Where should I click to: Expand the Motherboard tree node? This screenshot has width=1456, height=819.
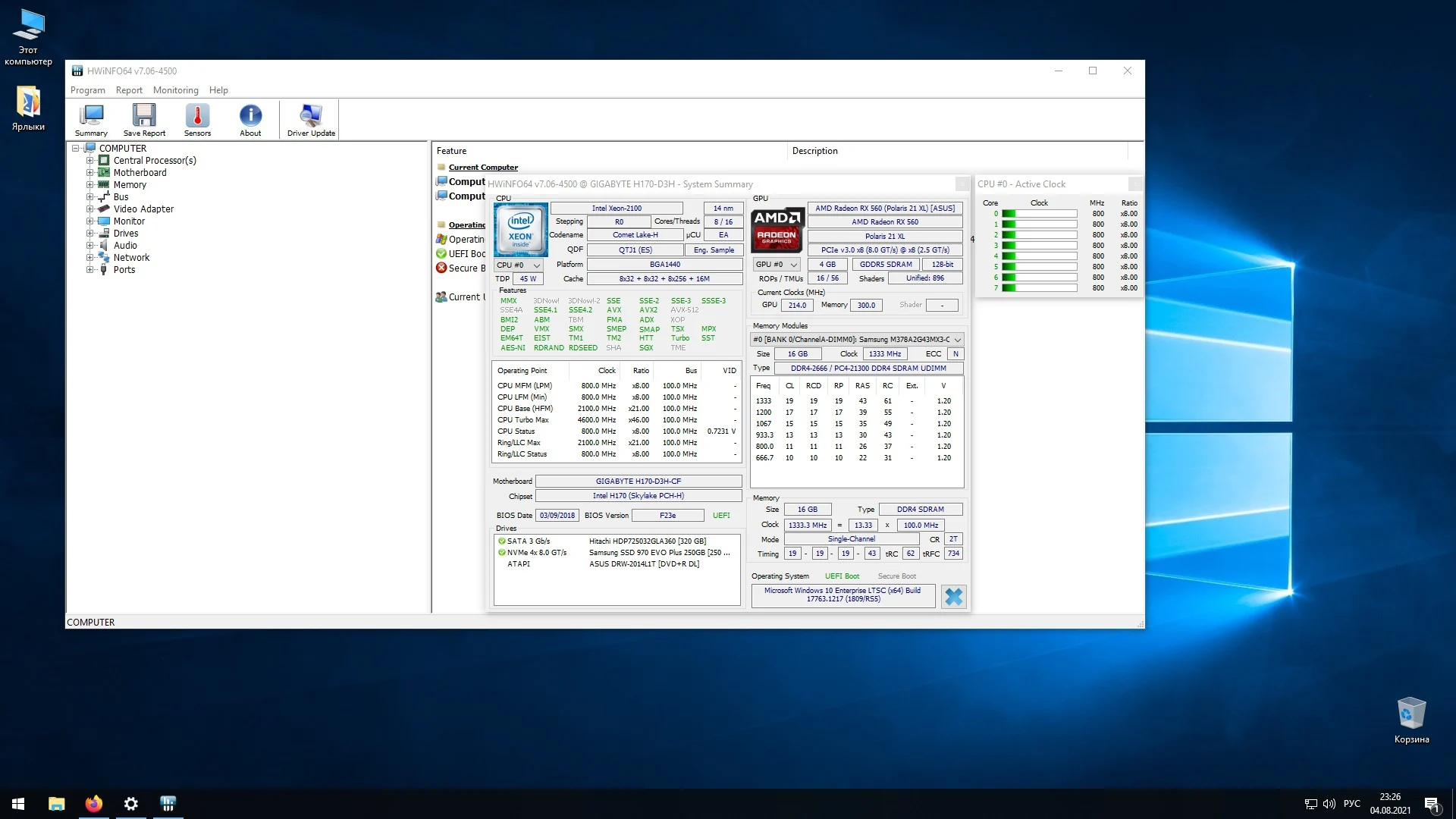tap(89, 173)
